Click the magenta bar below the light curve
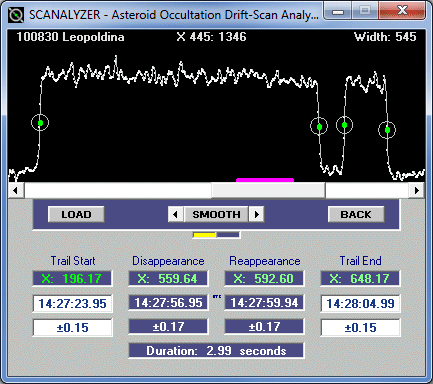 [x=265, y=180]
